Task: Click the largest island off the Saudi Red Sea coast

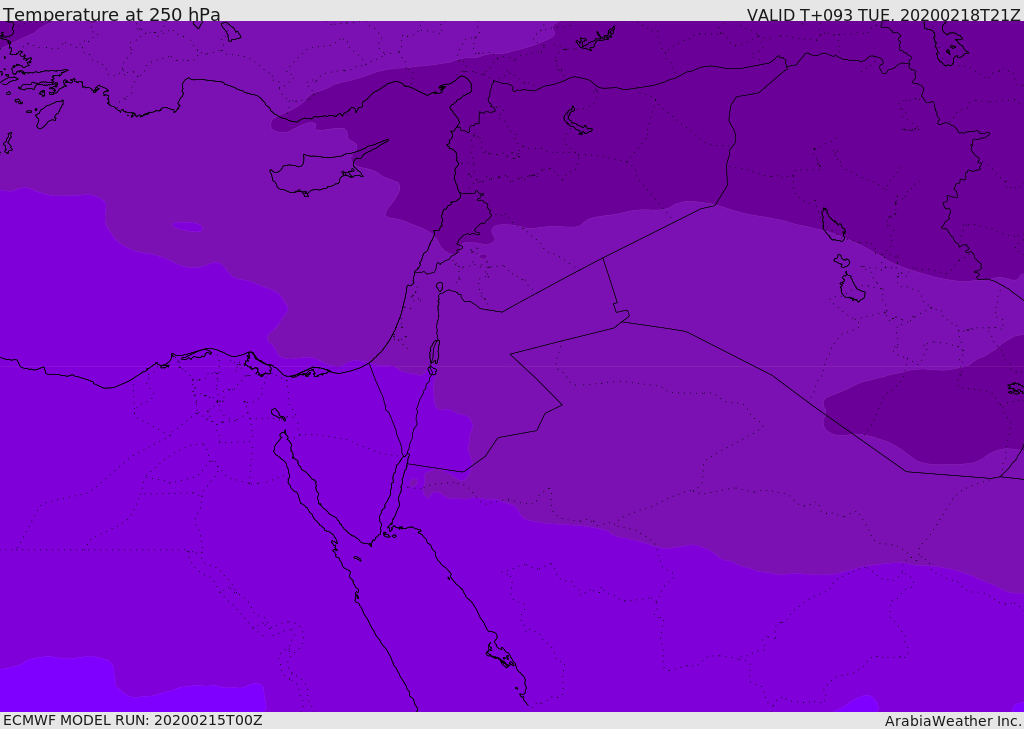Action: (x=500, y=655)
